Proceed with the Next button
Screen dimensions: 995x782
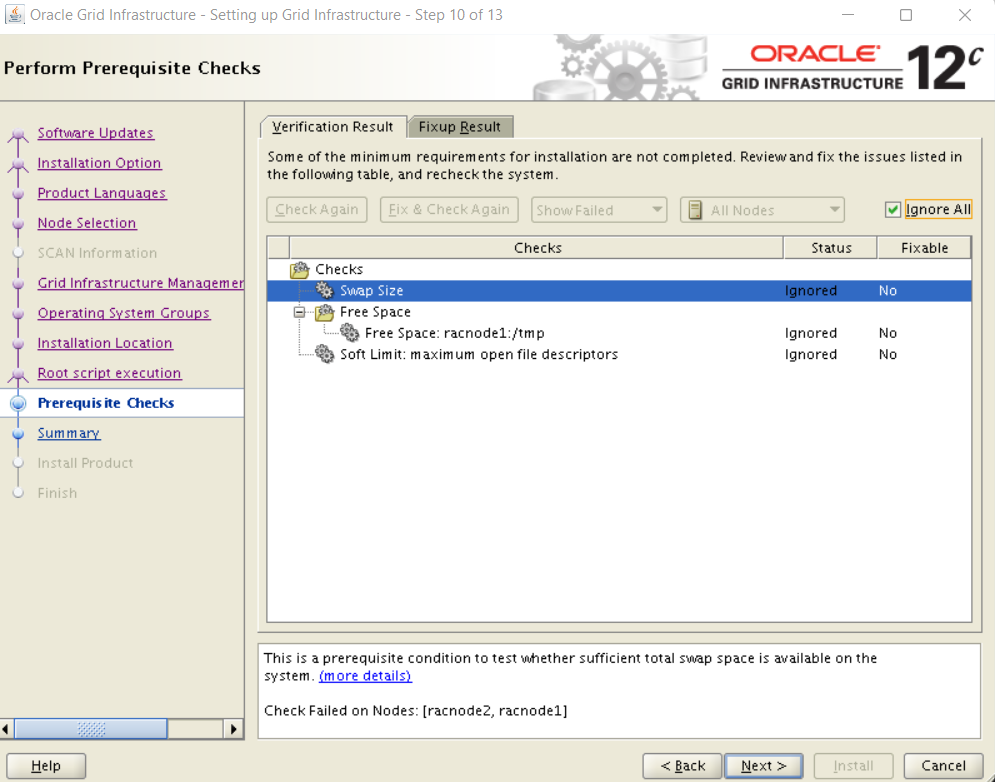pos(763,766)
